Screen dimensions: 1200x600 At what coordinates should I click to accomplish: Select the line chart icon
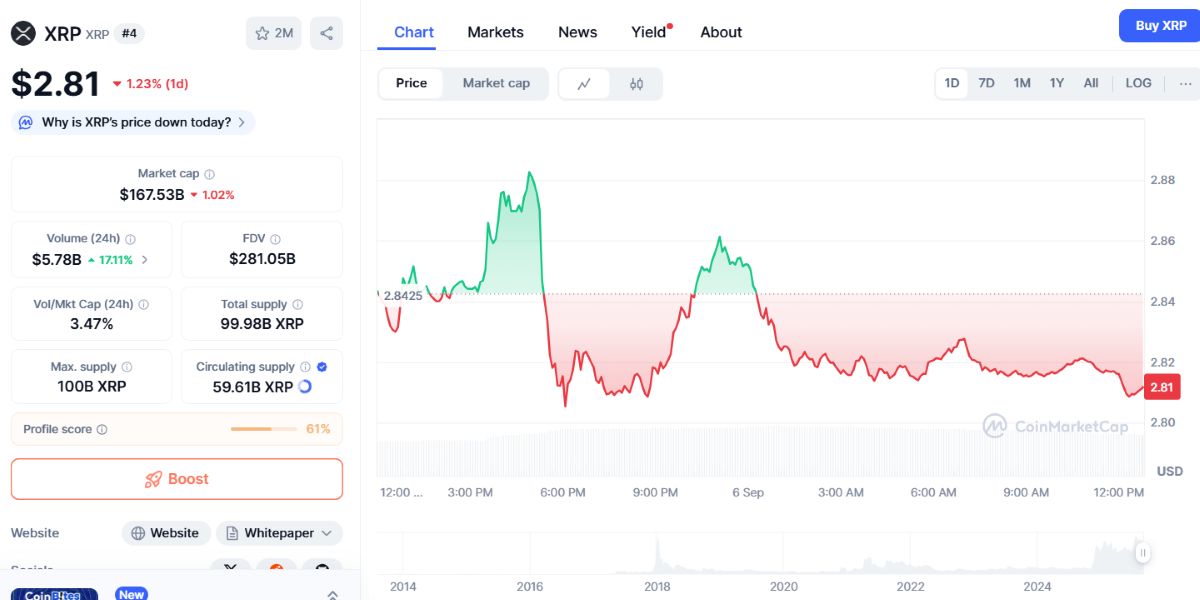(x=585, y=84)
